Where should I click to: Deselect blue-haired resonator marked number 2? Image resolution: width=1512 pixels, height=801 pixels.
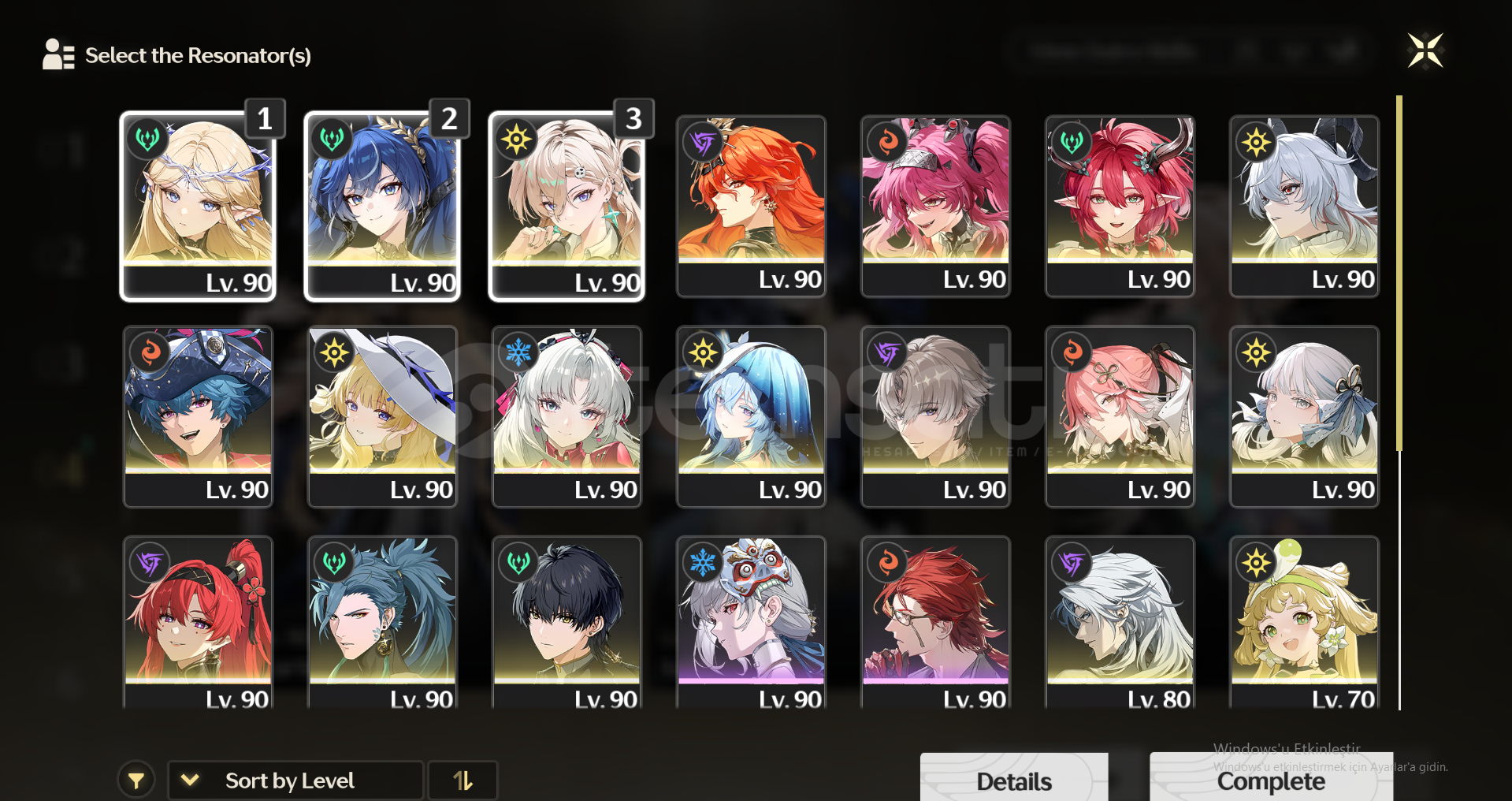[x=383, y=206]
